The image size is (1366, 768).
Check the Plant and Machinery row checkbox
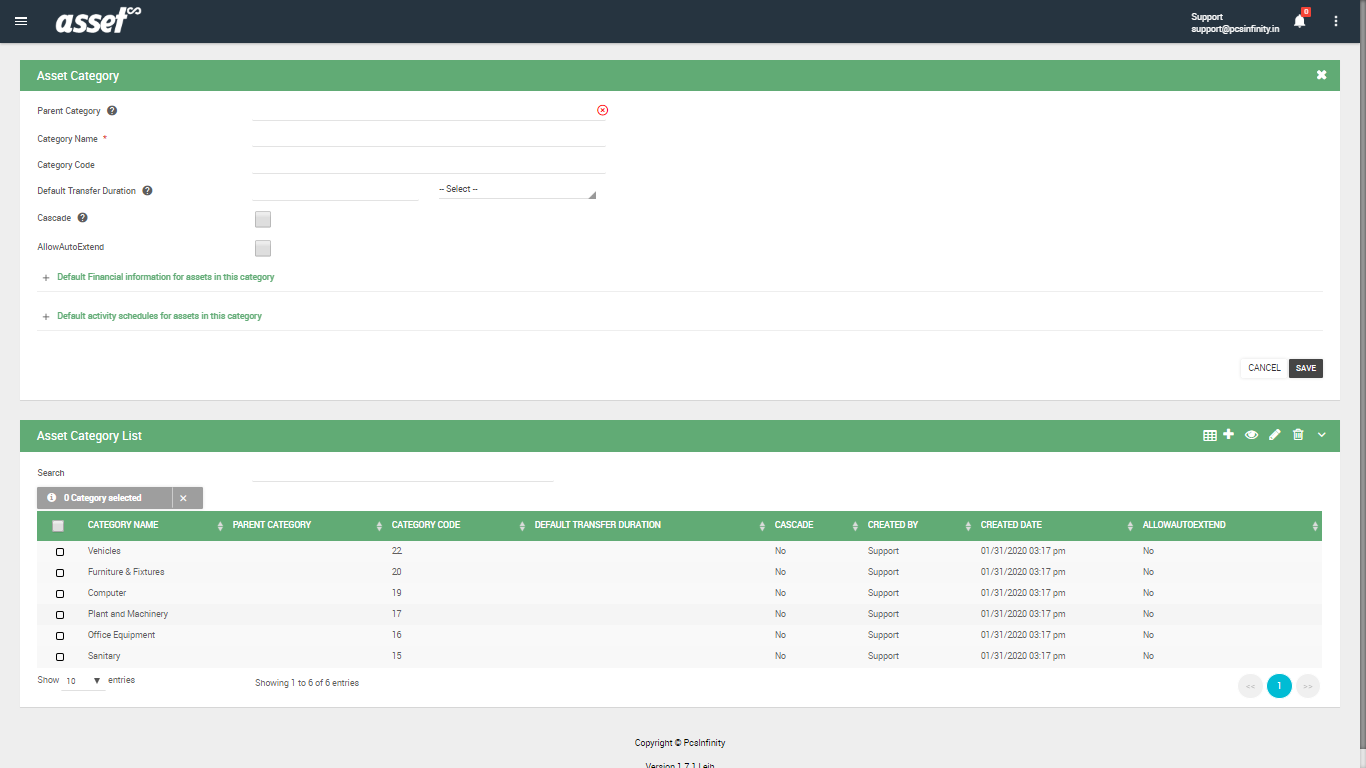[x=60, y=615]
